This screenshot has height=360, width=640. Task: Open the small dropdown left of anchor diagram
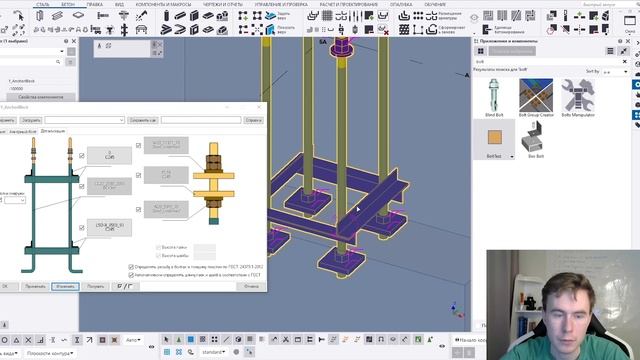[x=15, y=200]
